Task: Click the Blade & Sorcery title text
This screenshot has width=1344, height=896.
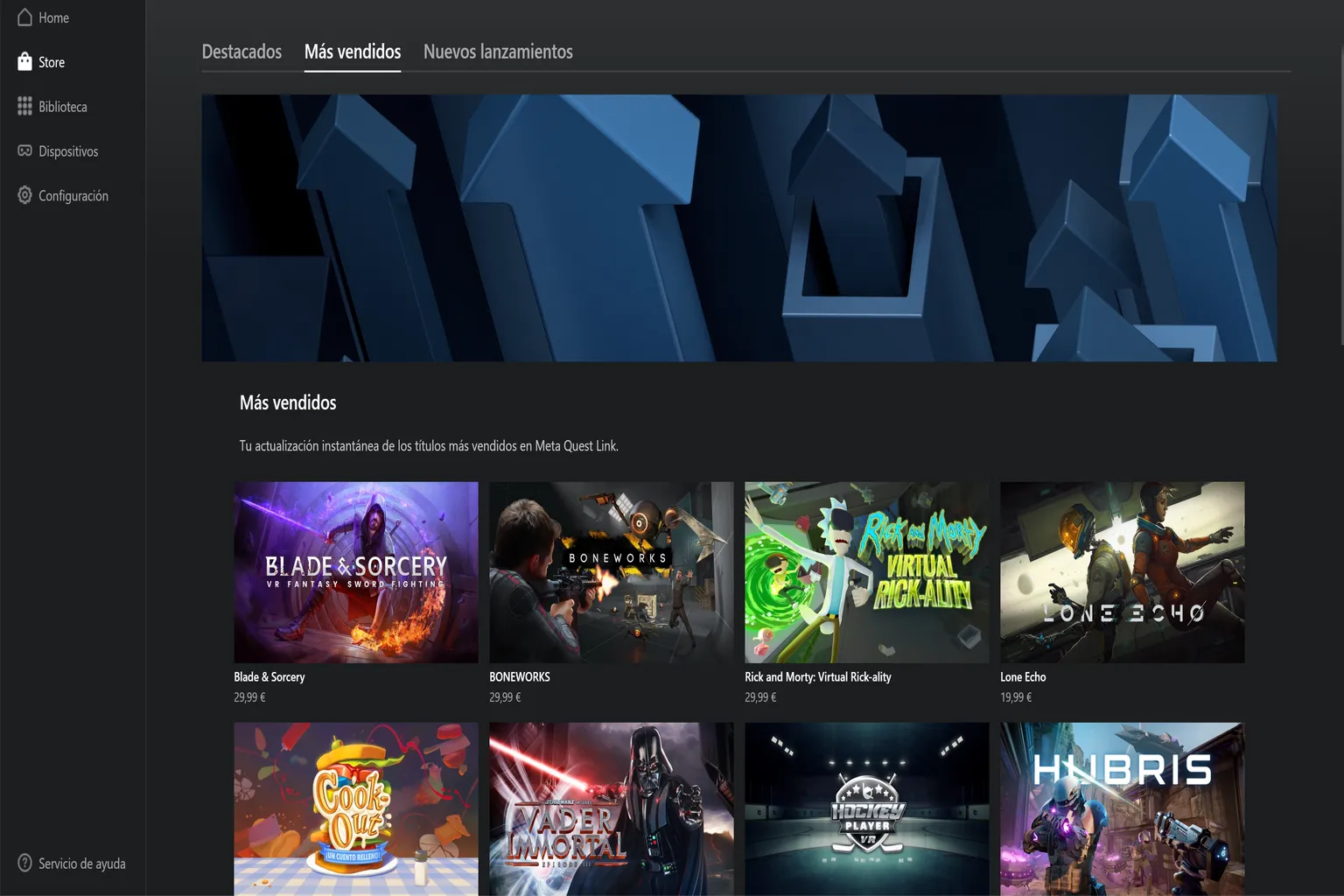Action: coord(269,676)
